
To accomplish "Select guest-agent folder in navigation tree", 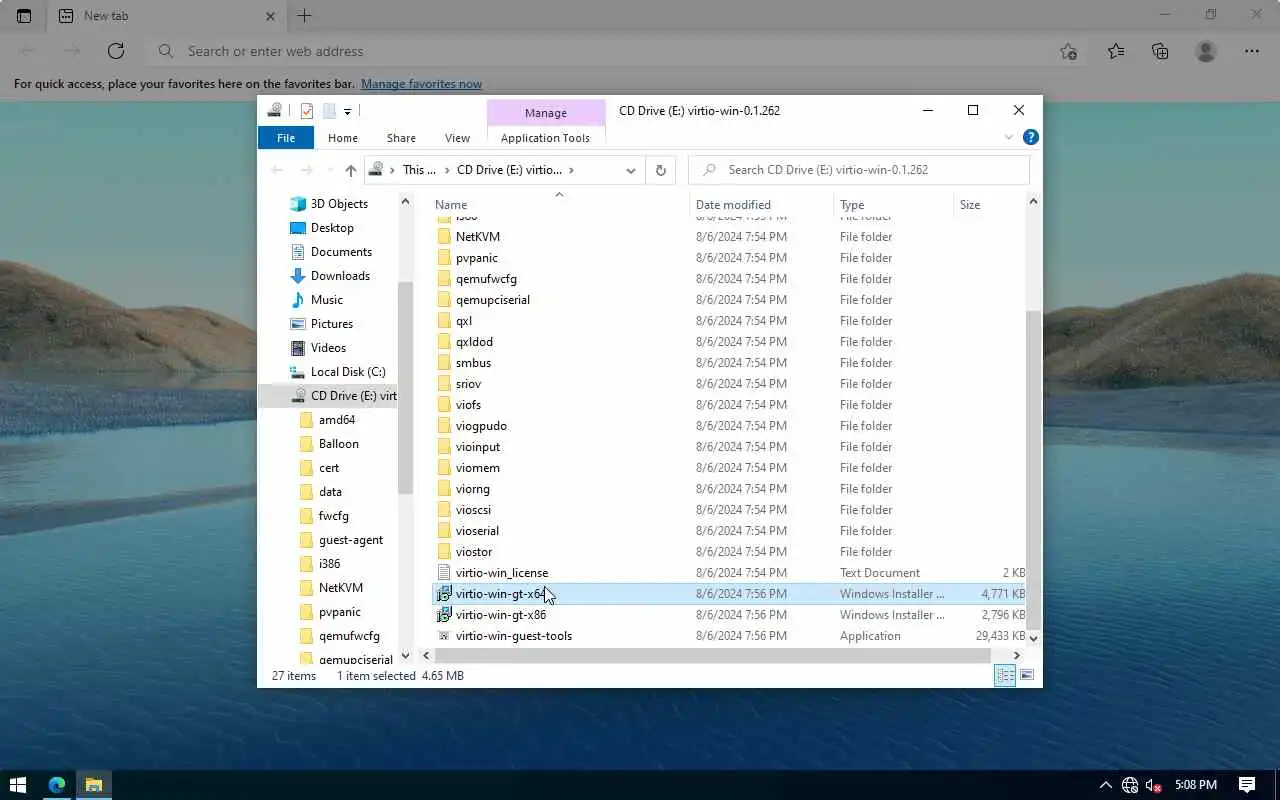I will tap(350, 540).
